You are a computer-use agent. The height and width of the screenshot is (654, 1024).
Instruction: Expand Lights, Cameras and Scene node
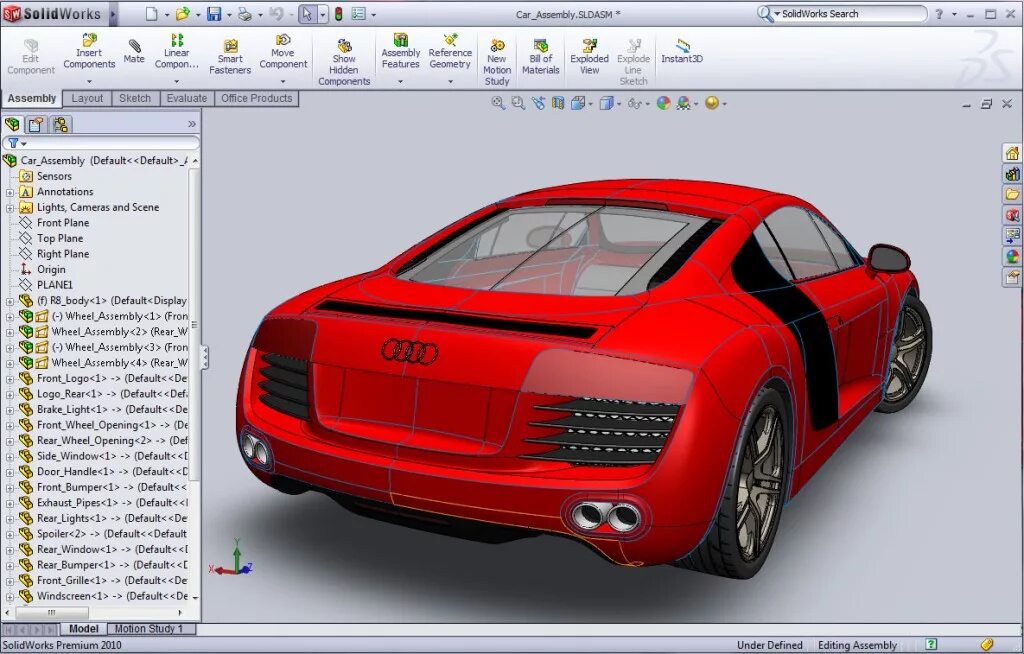tap(10, 208)
